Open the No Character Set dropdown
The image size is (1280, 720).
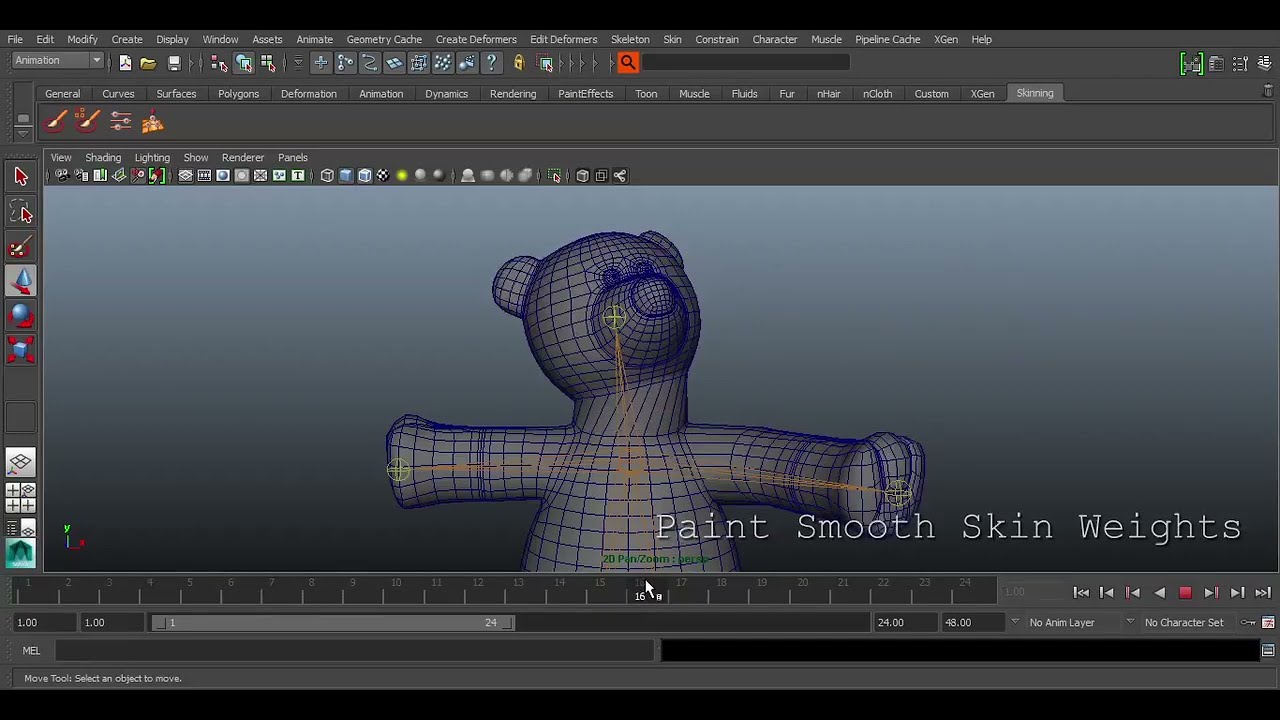[x=1183, y=622]
